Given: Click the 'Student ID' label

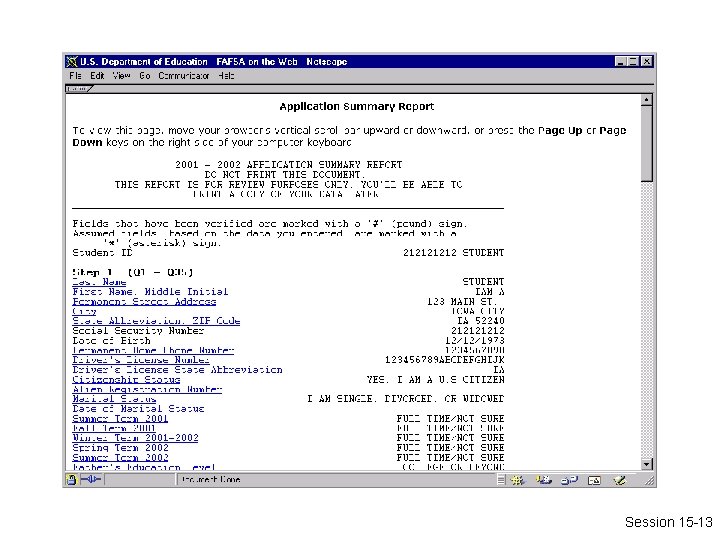Looking at the screenshot, I should [102, 253].
